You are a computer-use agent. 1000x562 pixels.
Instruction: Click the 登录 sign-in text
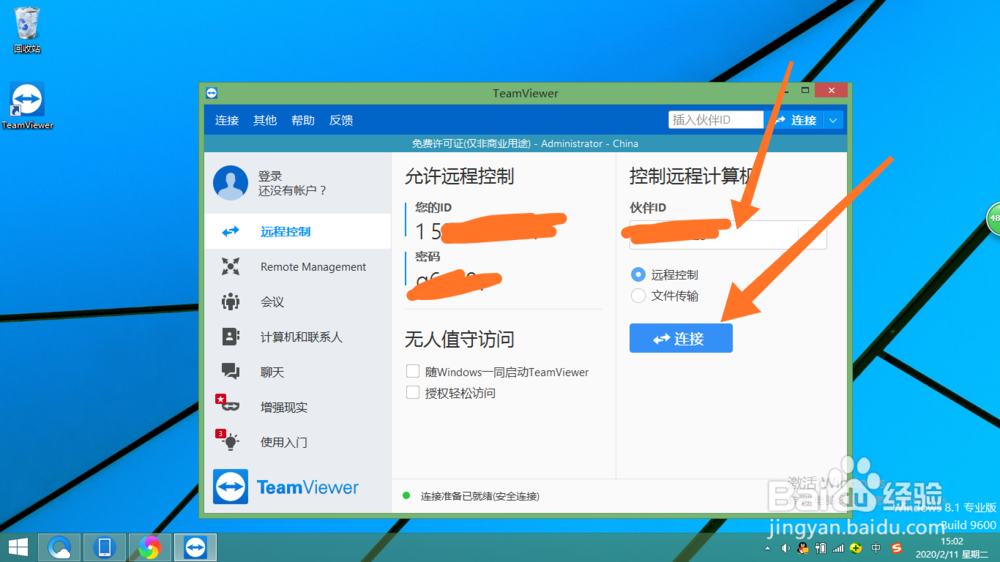(270, 175)
